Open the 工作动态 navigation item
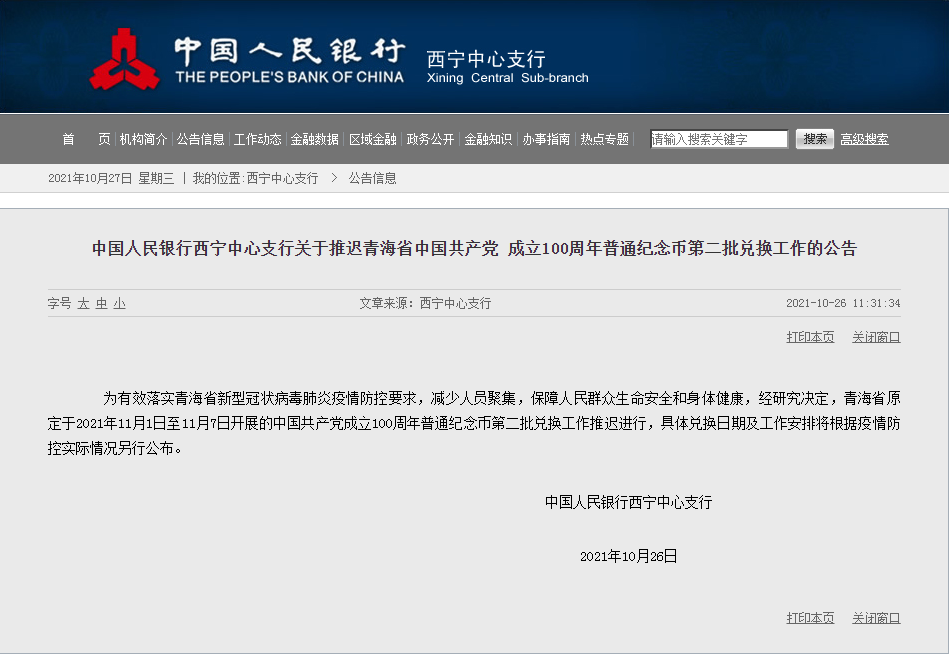Image resolution: width=950 pixels, height=655 pixels. point(257,139)
